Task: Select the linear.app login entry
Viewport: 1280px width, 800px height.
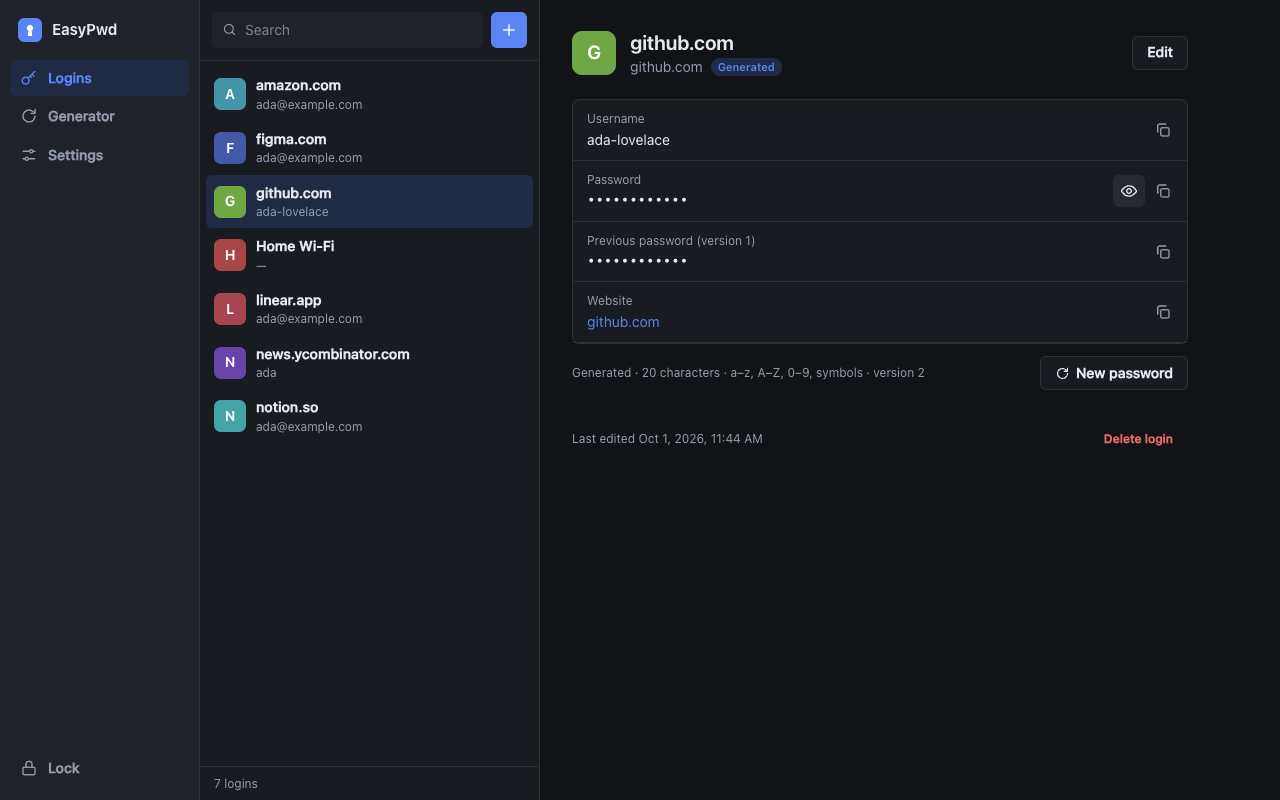Action: pyautogui.click(x=369, y=309)
